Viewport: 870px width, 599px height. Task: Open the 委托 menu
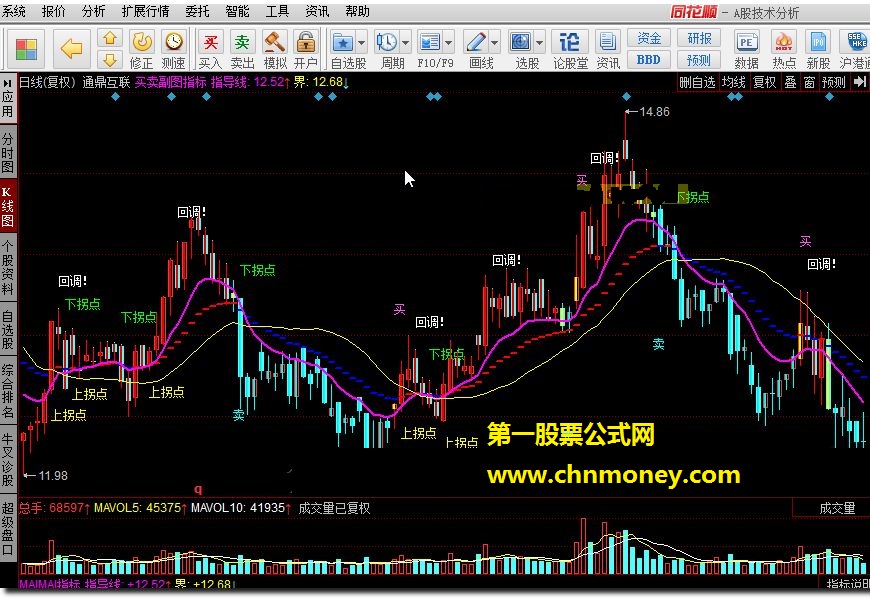198,11
